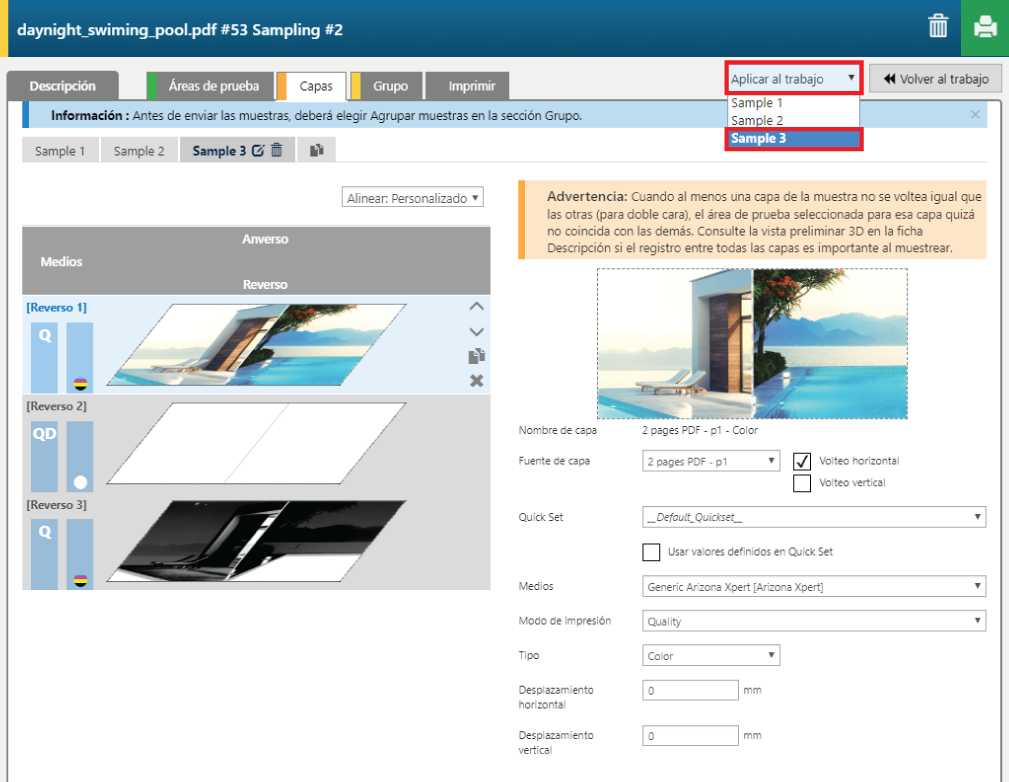Duplicate the Reverso 1 layer

[x=476, y=356]
